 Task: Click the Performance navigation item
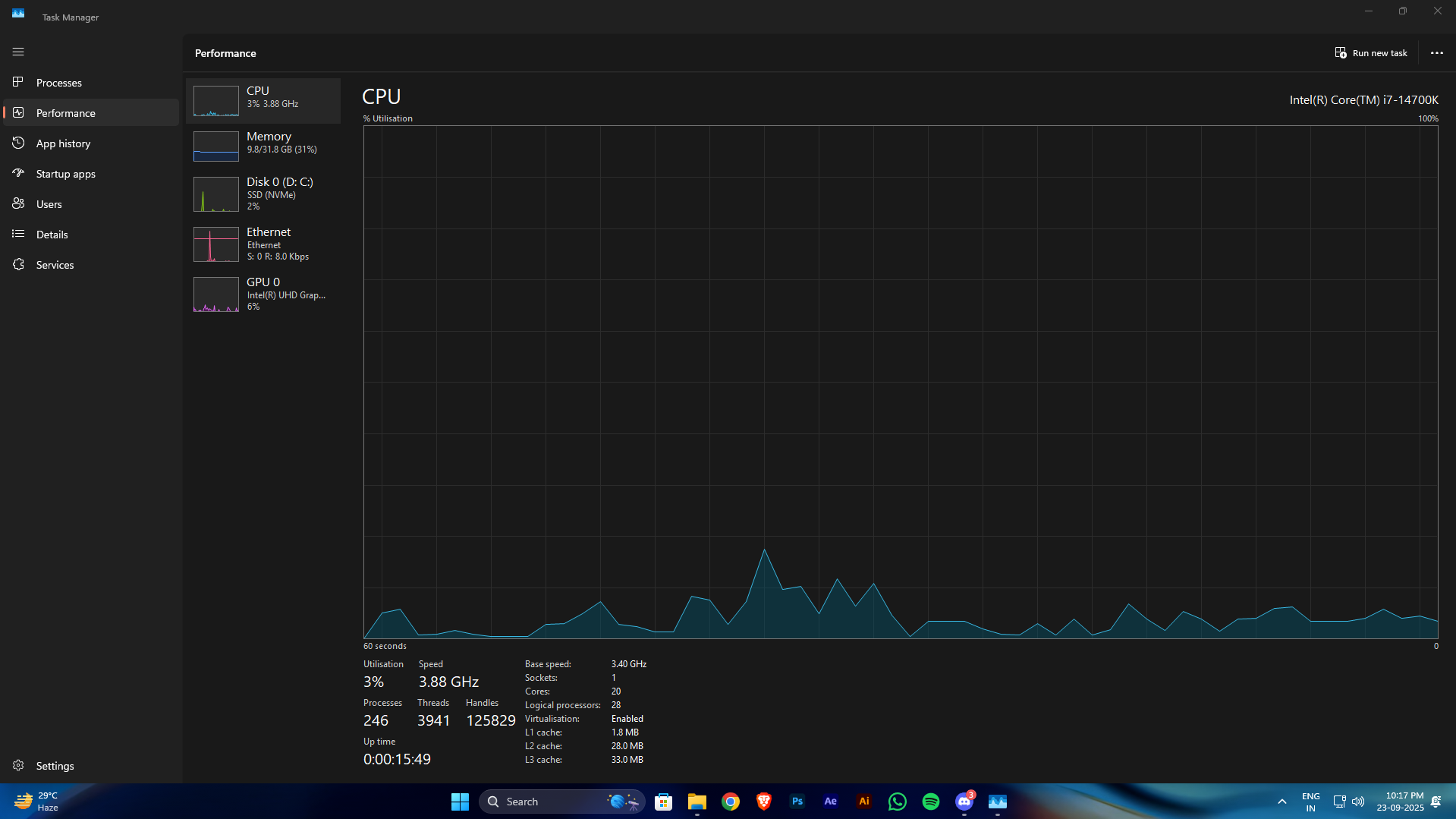pos(91,112)
